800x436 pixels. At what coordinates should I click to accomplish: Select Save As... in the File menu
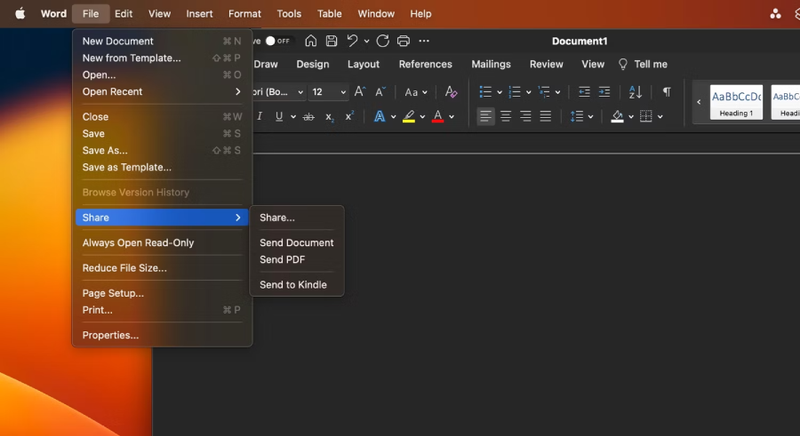click(105, 151)
